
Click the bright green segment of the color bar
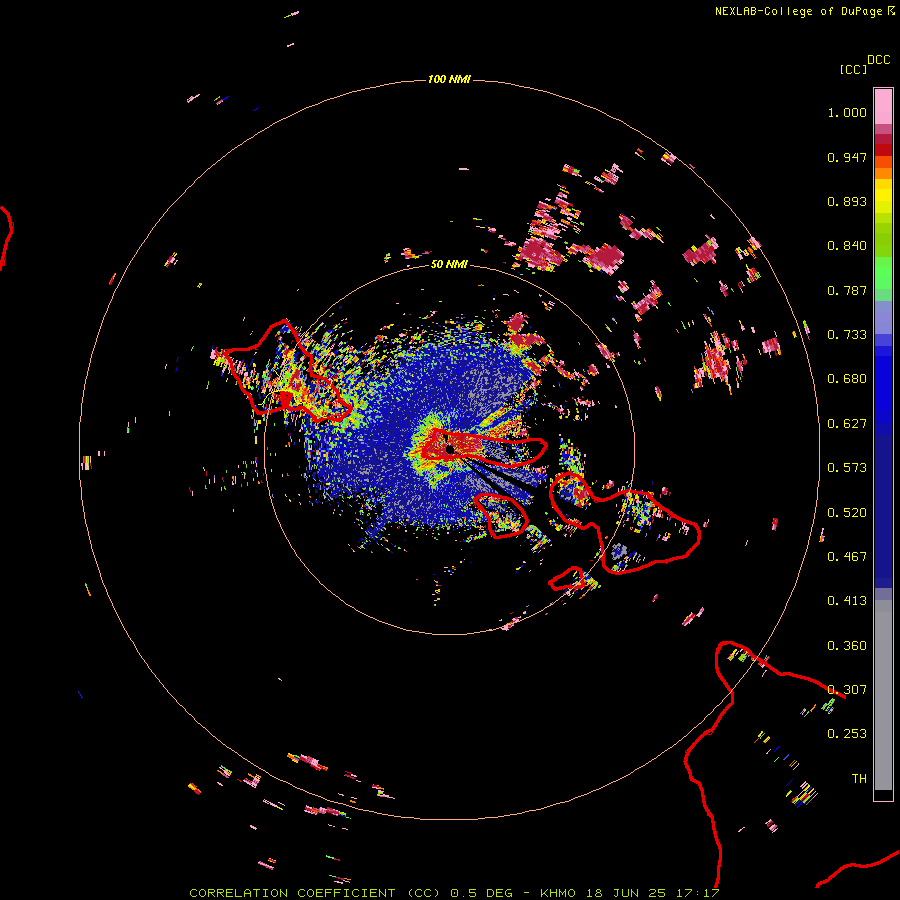tap(883, 273)
